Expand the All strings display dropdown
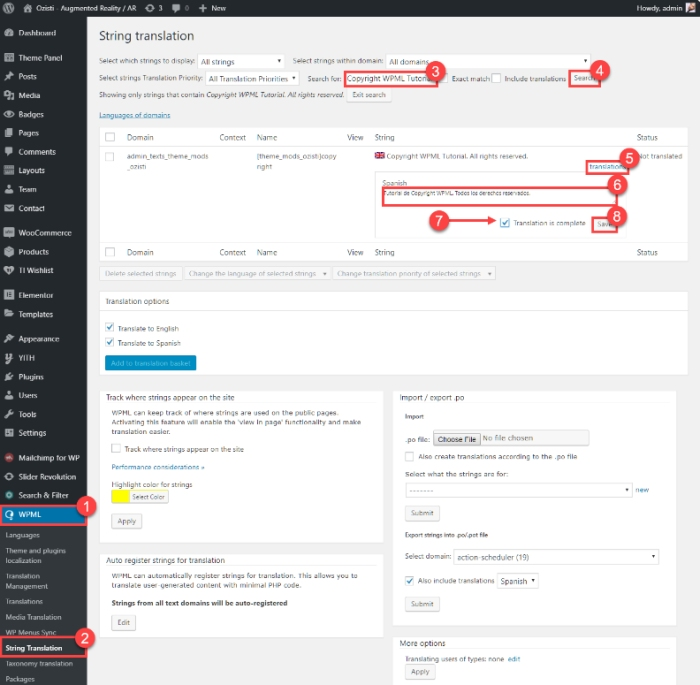Screen dimensions: 700x685 (240, 61)
